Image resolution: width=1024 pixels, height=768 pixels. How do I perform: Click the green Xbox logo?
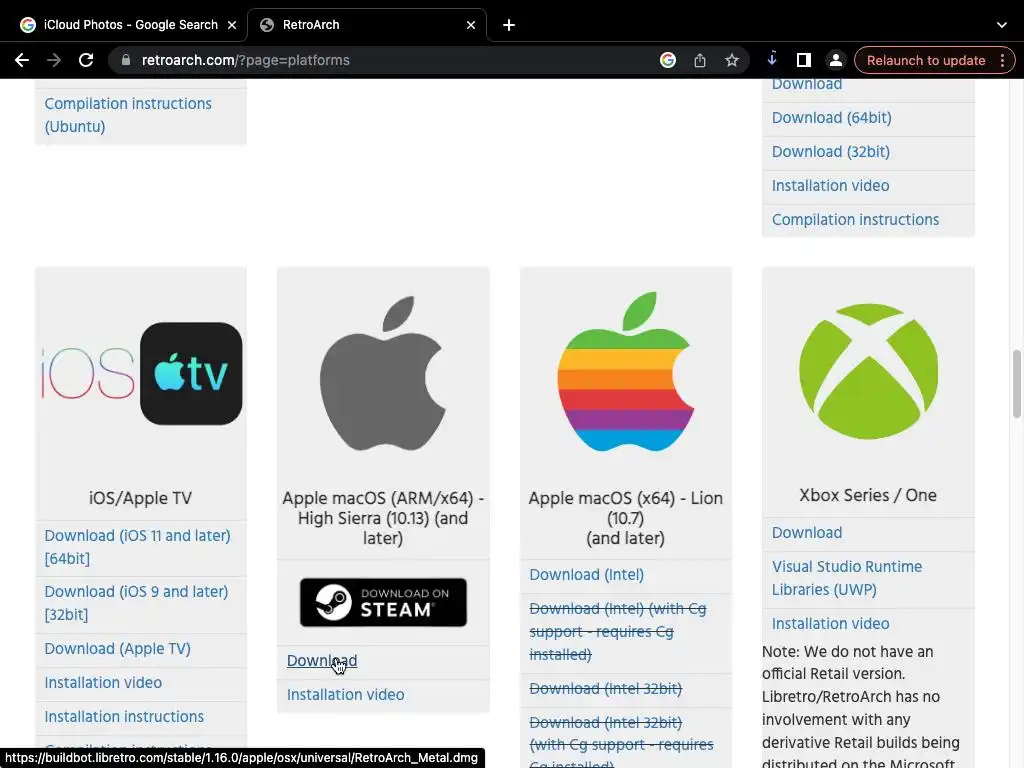point(868,371)
